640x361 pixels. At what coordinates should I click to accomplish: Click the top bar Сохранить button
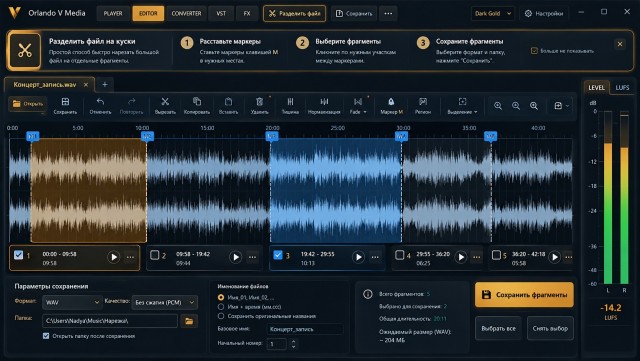coord(354,13)
